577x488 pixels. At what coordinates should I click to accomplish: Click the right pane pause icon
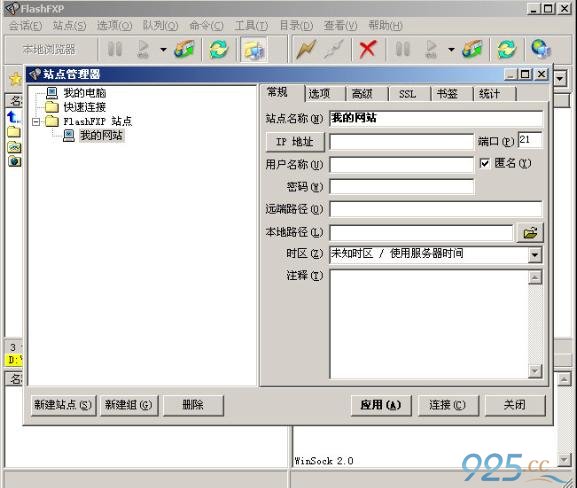point(403,49)
